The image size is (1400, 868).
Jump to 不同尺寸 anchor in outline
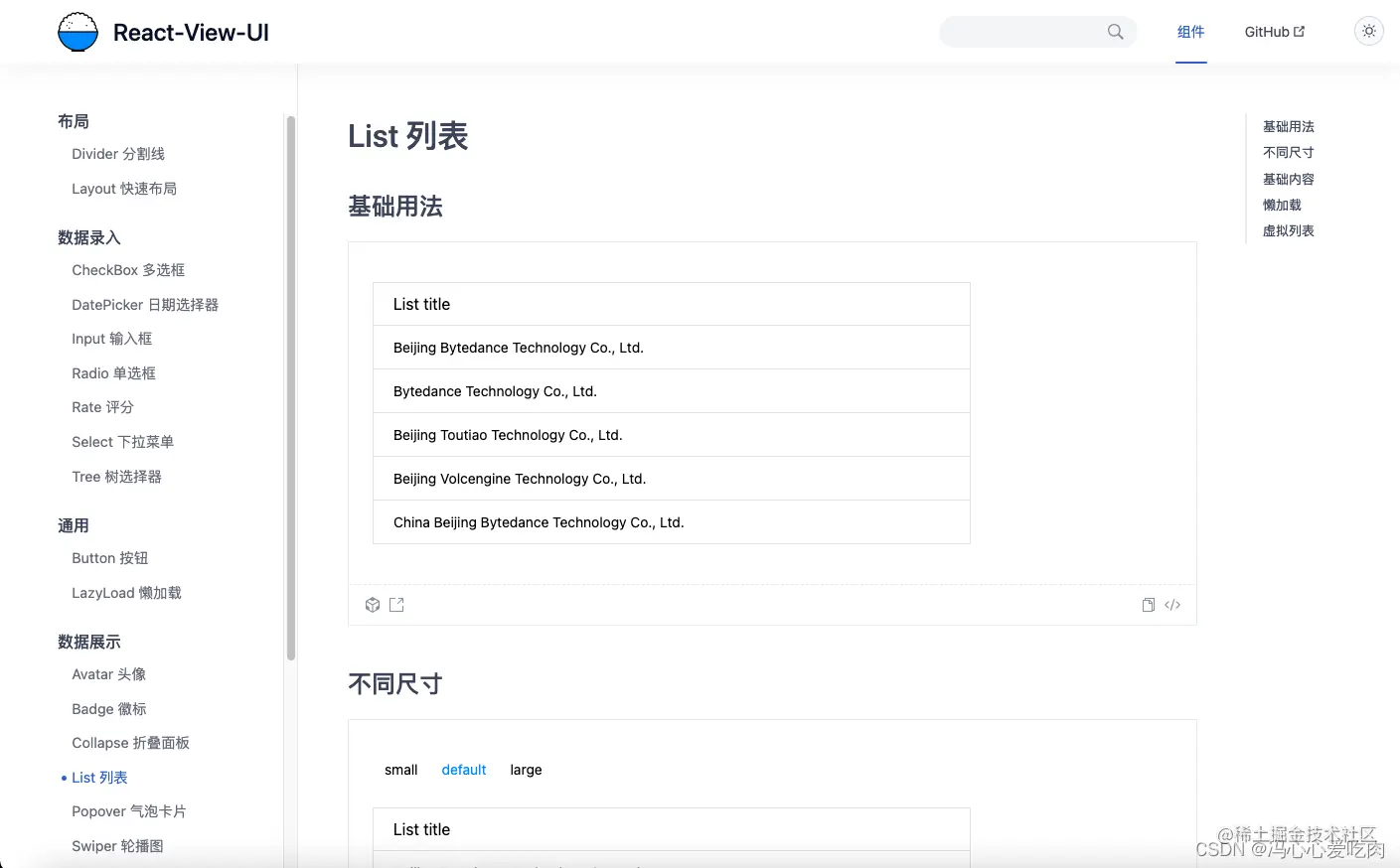point(1288,152)
